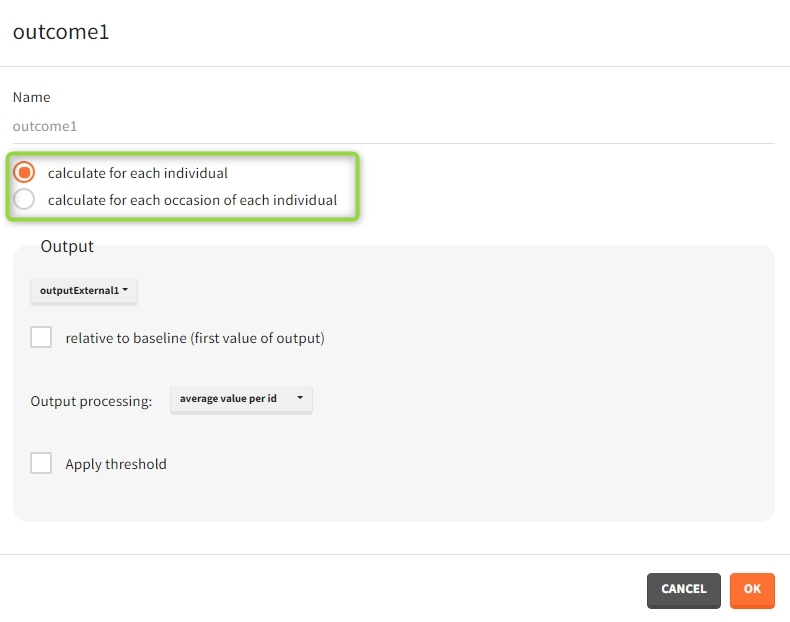Image resolution: width=790 pixels, height=622 pixels.
Task: Select 'calculate for each individual' radio button
Action: click(x=24, y=172)
